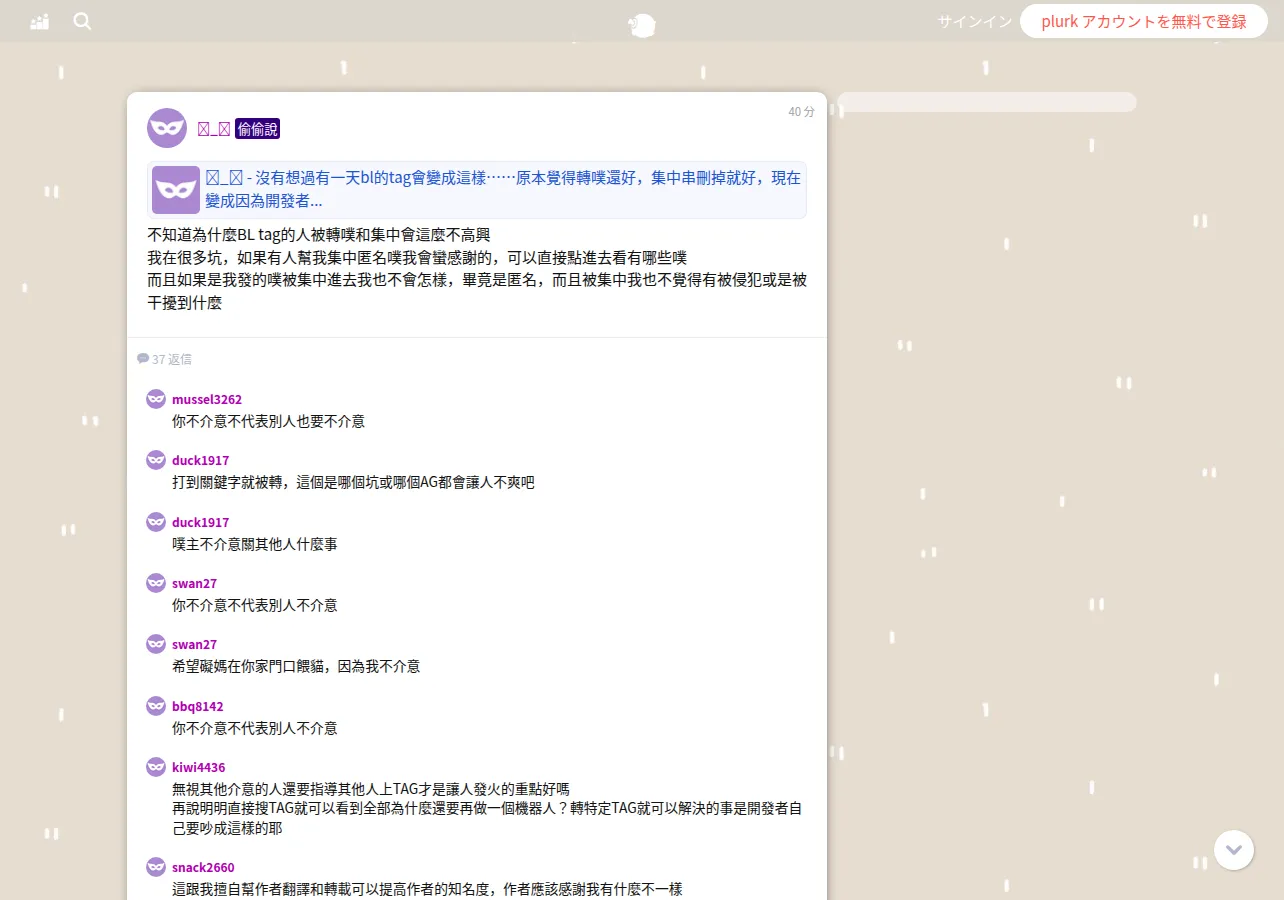Click bbq8142's mask avatar icon
This screenshot has height=900, width=1284.
[x=156, y=706]
